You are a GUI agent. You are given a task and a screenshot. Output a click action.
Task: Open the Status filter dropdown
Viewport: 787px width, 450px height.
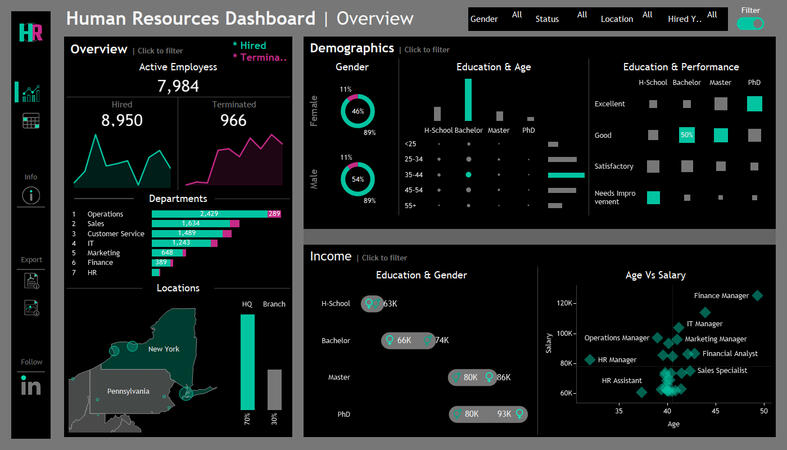pyautogui.click(x=561, y=18)
